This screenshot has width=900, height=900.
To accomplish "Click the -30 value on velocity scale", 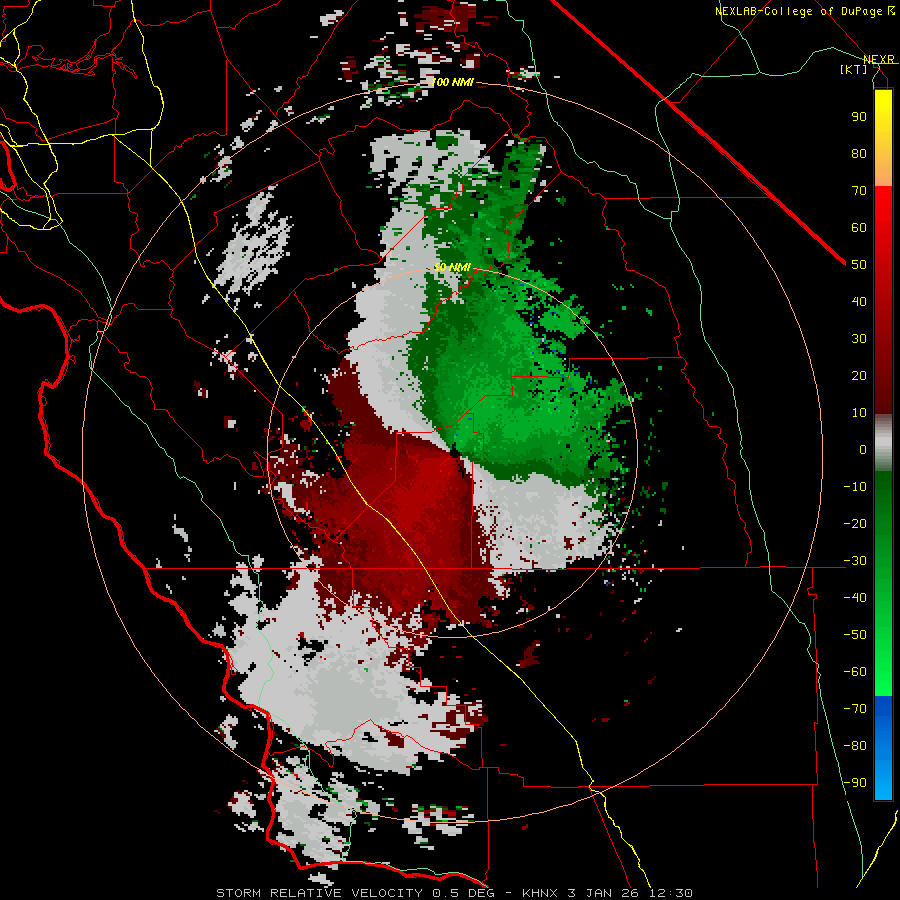I will (855, 561).
